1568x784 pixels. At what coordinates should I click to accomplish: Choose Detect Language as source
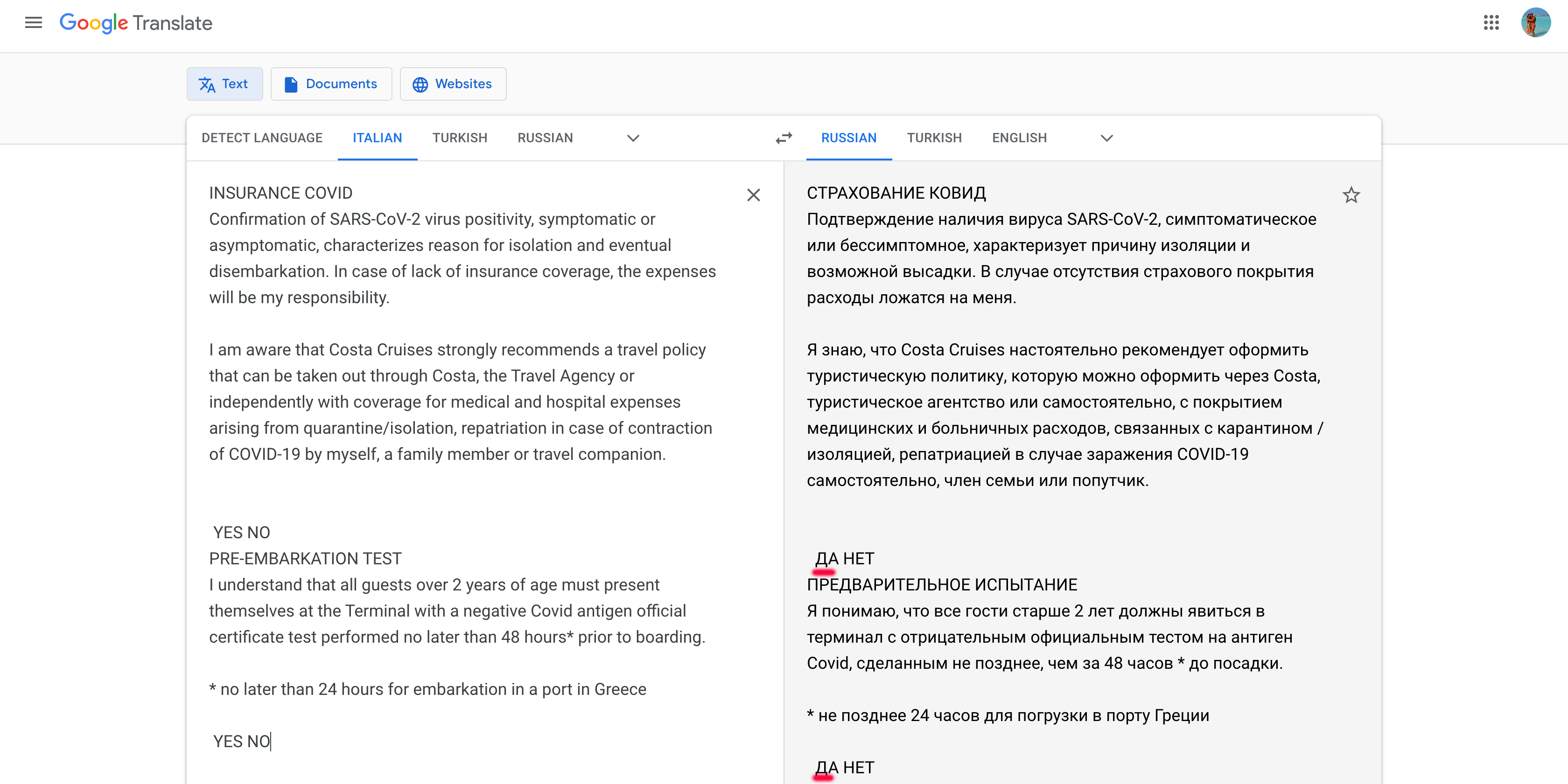point(262,138)
